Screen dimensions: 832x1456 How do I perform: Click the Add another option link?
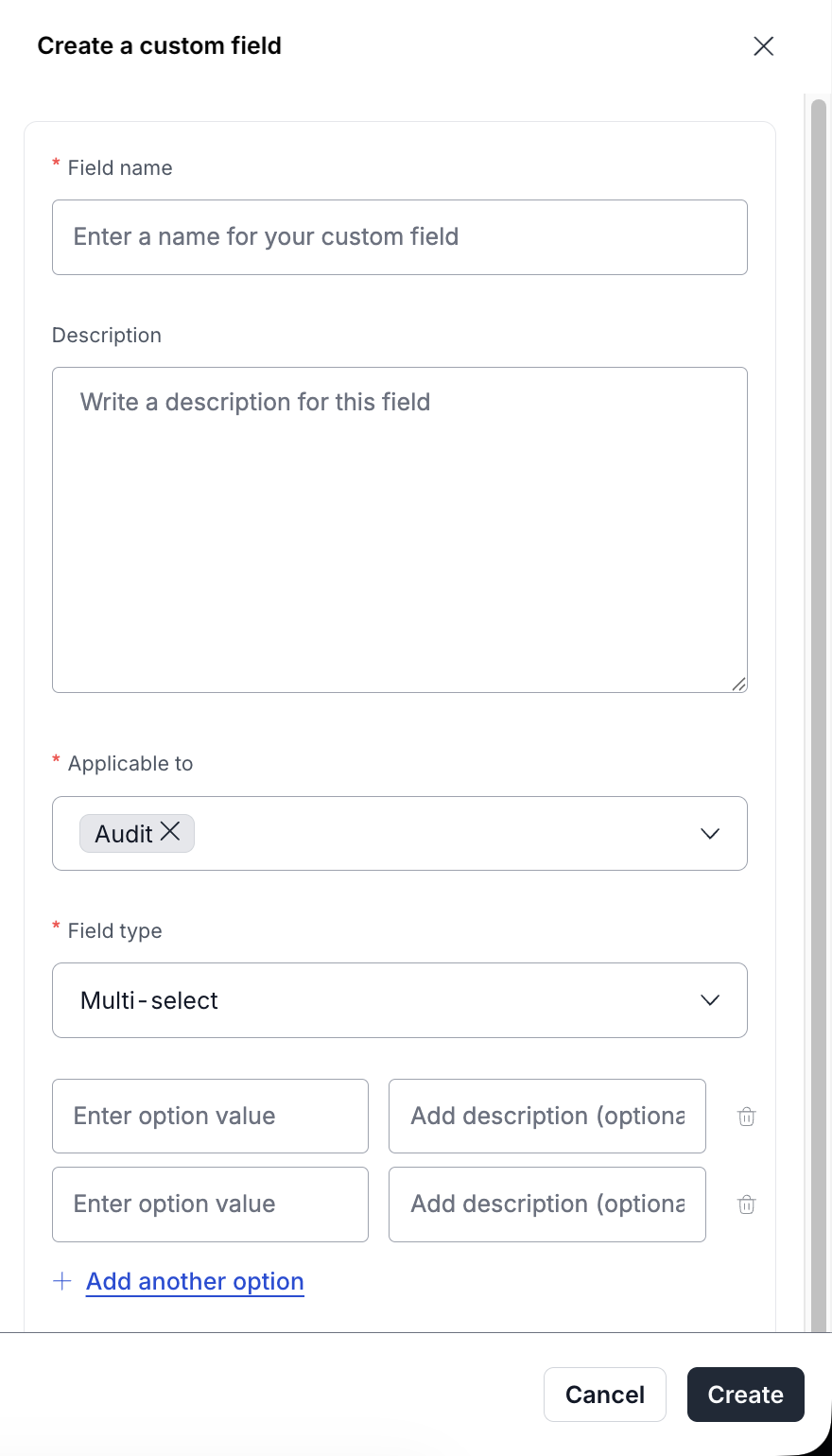(195, 1281)
